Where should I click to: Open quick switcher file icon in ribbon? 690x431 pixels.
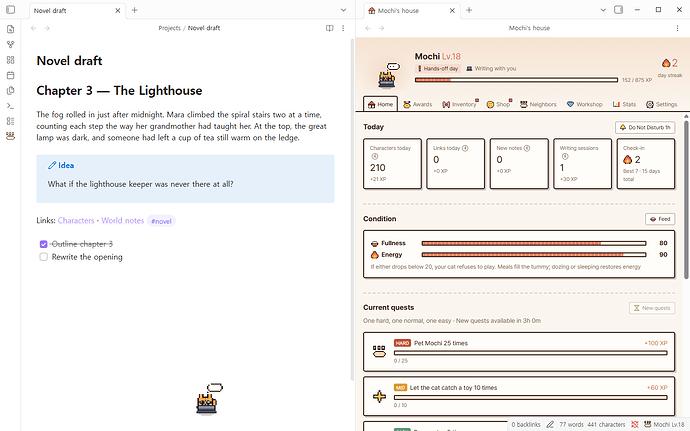pos(11,29)
